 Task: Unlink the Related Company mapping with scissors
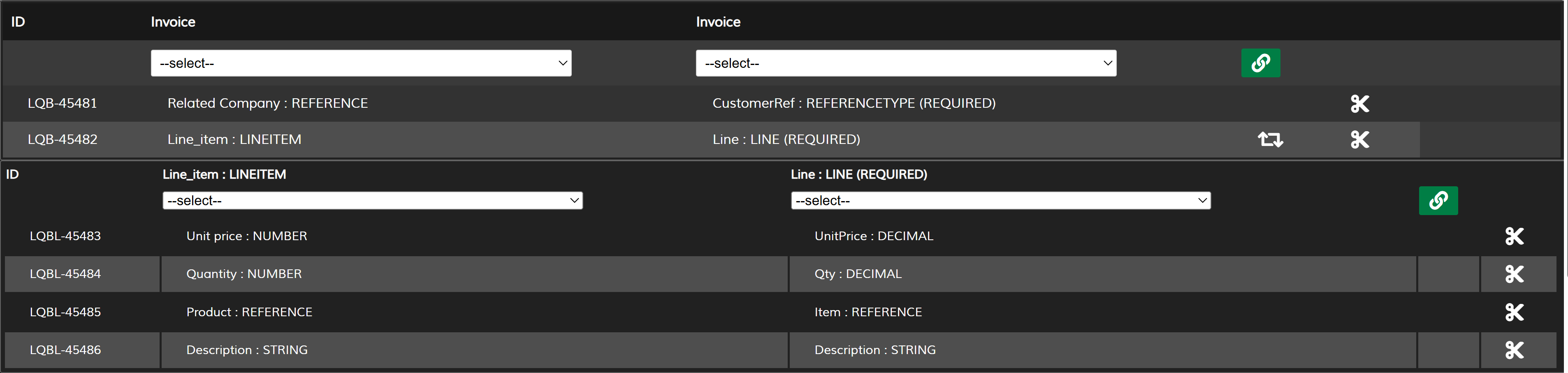[1359, 104]
